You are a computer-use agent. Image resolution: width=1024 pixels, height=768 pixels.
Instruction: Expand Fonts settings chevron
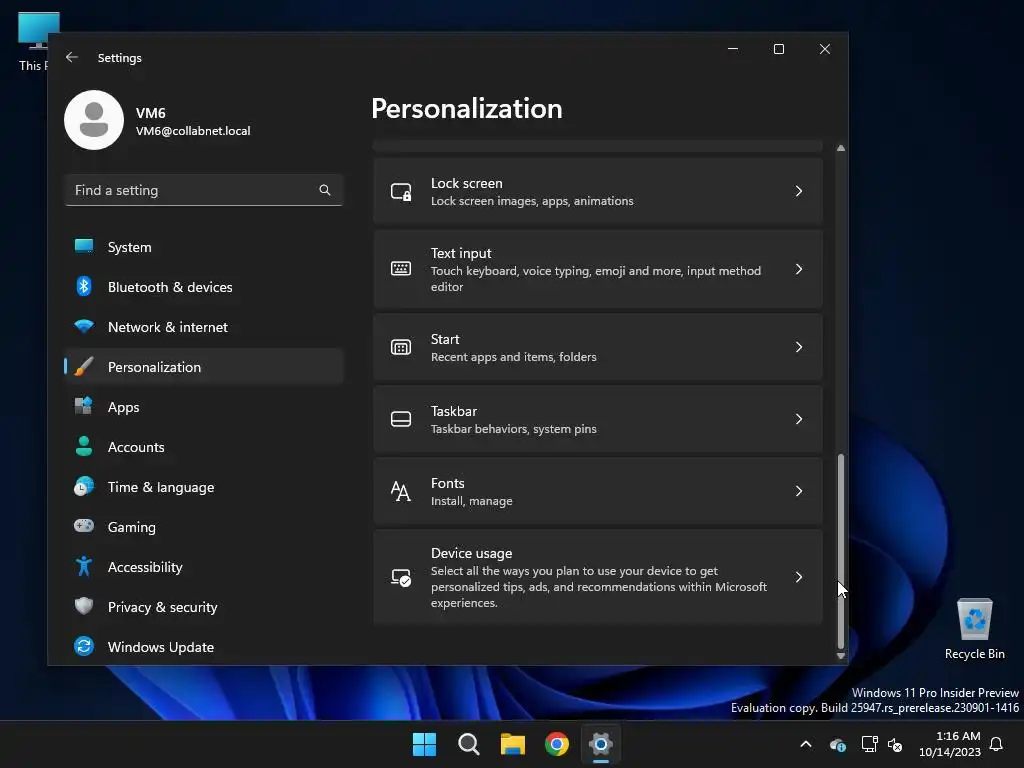tap(799, 491)
